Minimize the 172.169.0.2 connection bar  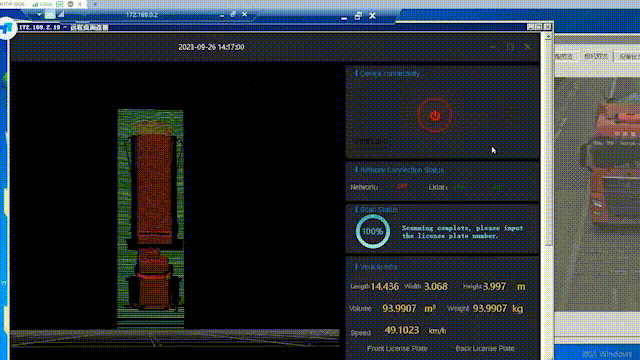[222, 15]
